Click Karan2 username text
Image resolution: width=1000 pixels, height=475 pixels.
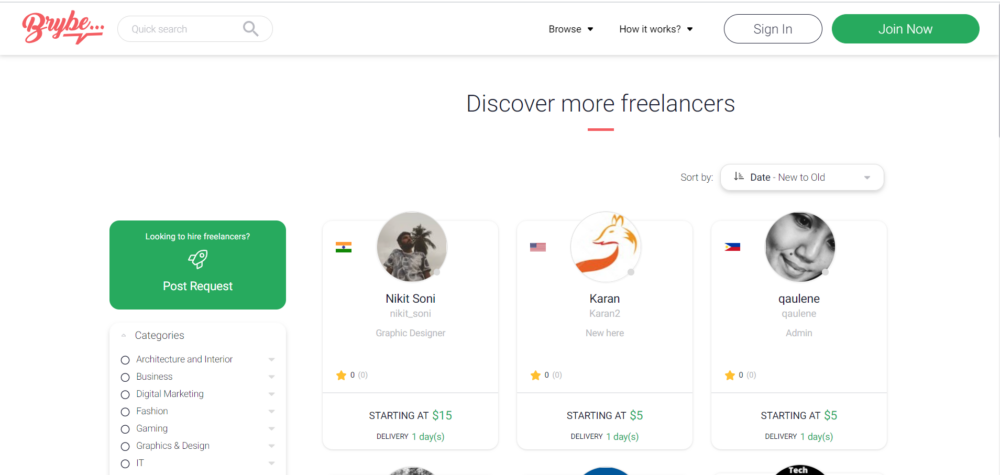click(605, 314)
